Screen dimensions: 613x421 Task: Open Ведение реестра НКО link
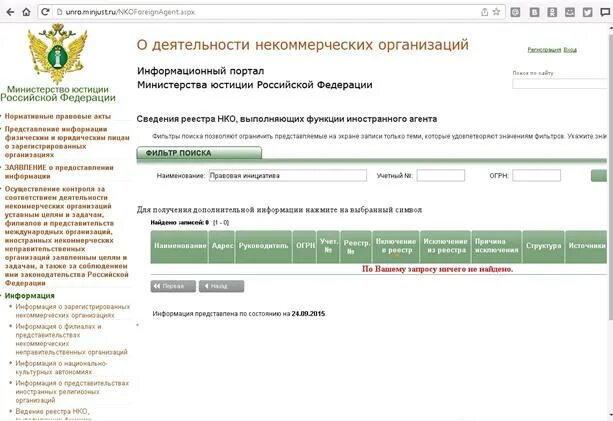tap(52, 411)
